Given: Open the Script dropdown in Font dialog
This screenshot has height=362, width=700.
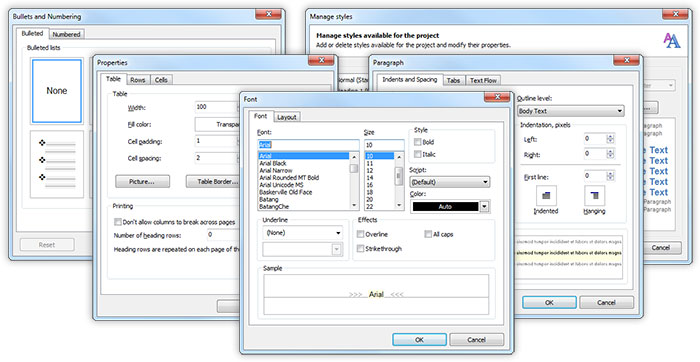Looking at the screenshot, I should (x=450, y=182).
